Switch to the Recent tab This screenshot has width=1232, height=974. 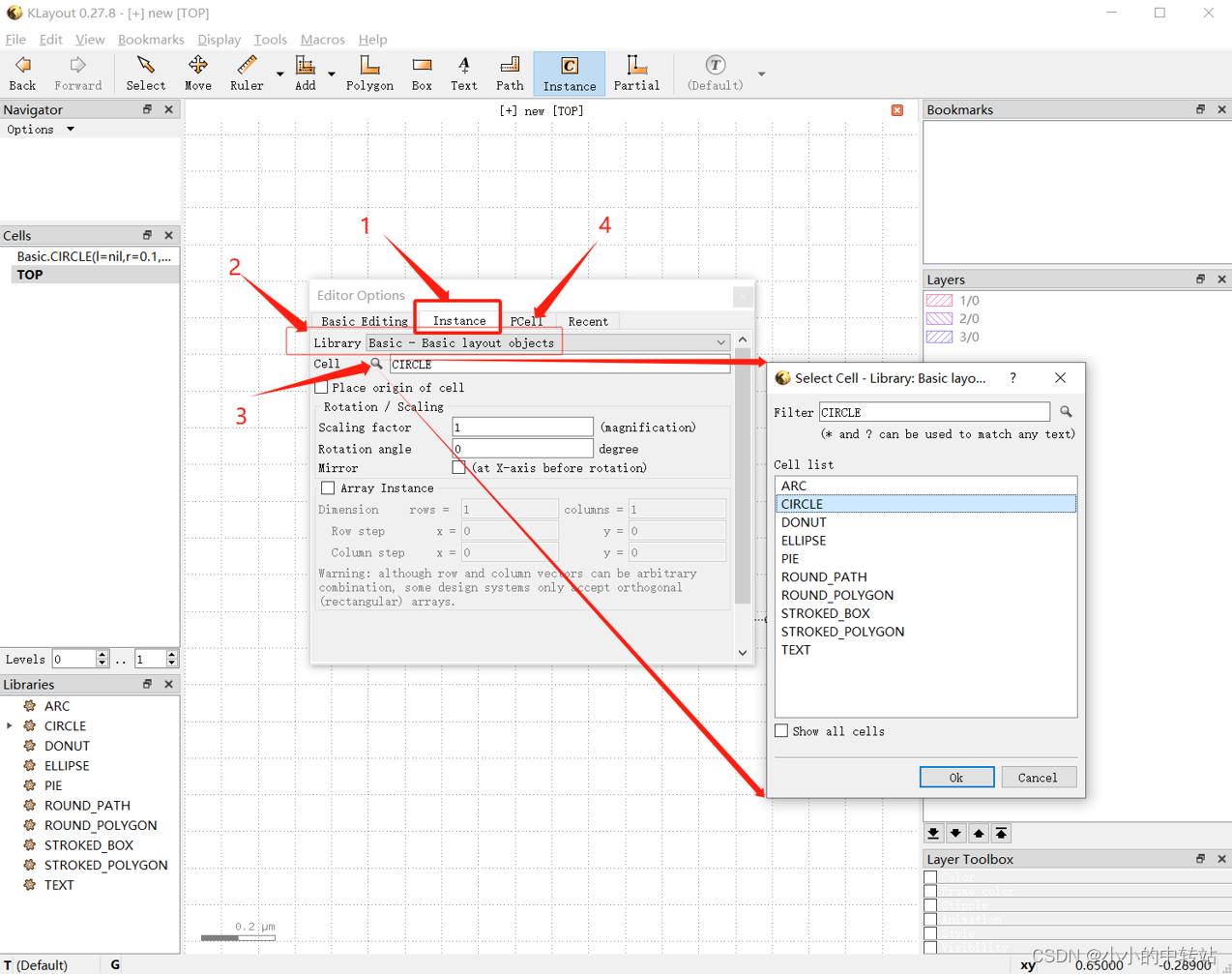point(588,321)
